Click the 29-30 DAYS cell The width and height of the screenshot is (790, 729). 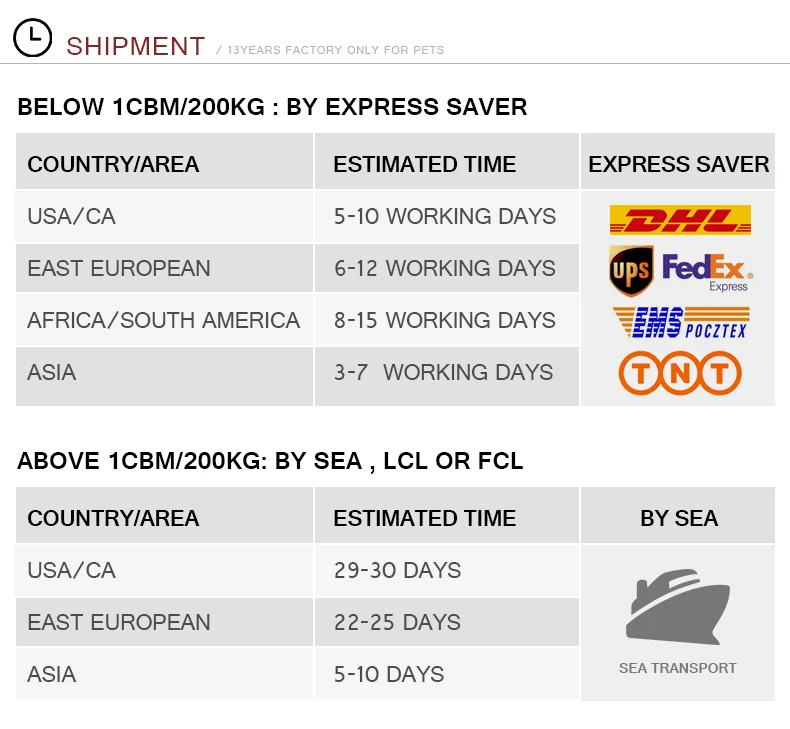(397, 570)
